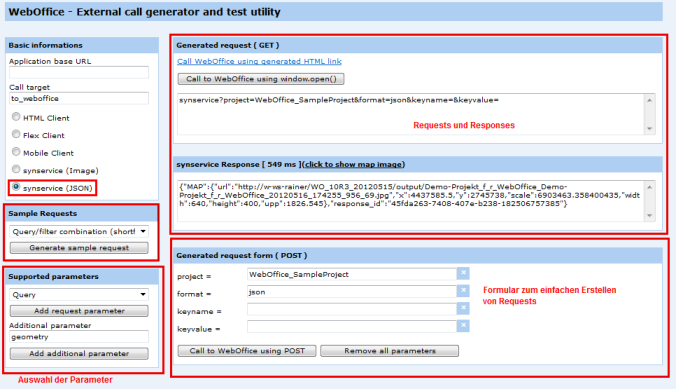
Task: Clear the format parameter with its X icon
Action: click(463, 291)
